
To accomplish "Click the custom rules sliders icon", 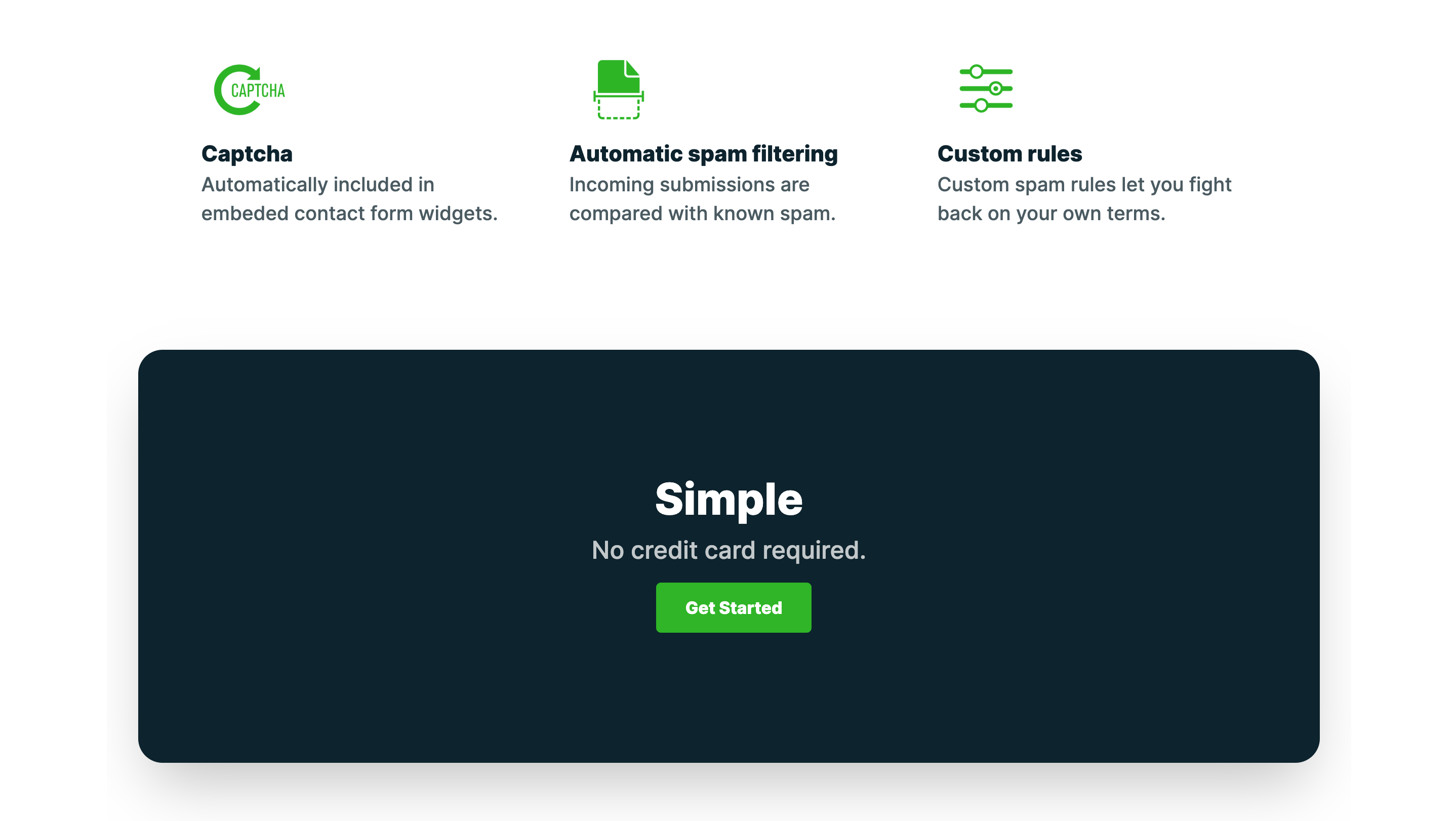I will tap(986, 89).
